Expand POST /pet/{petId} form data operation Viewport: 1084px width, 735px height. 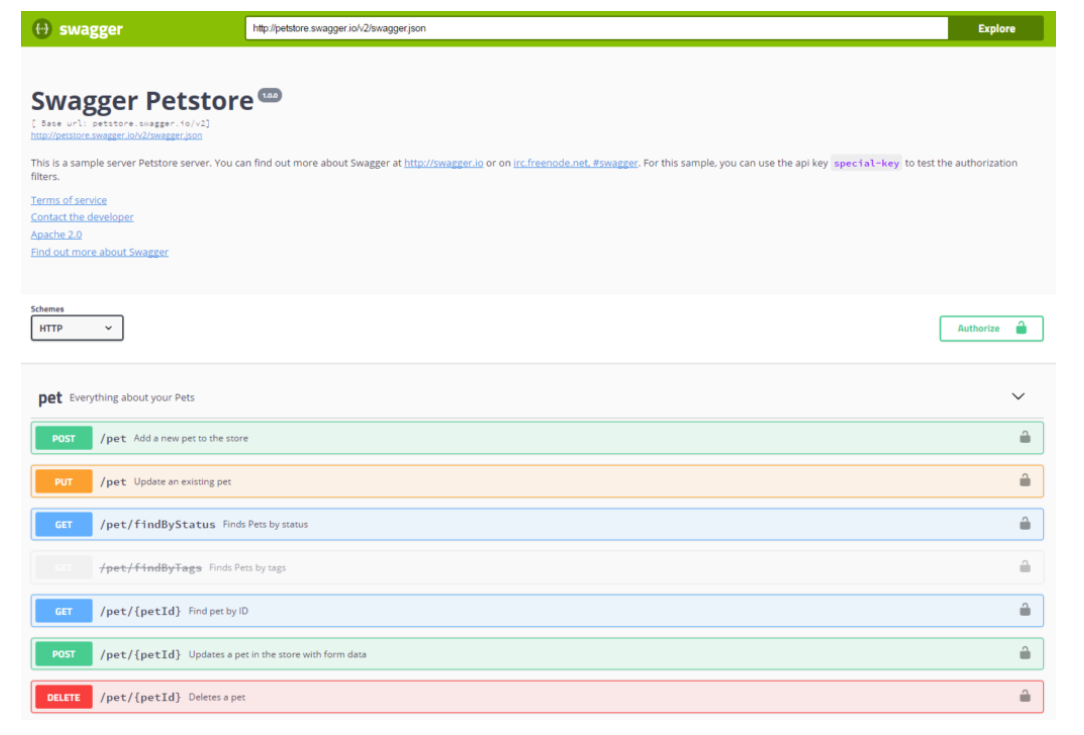point(537,653)
